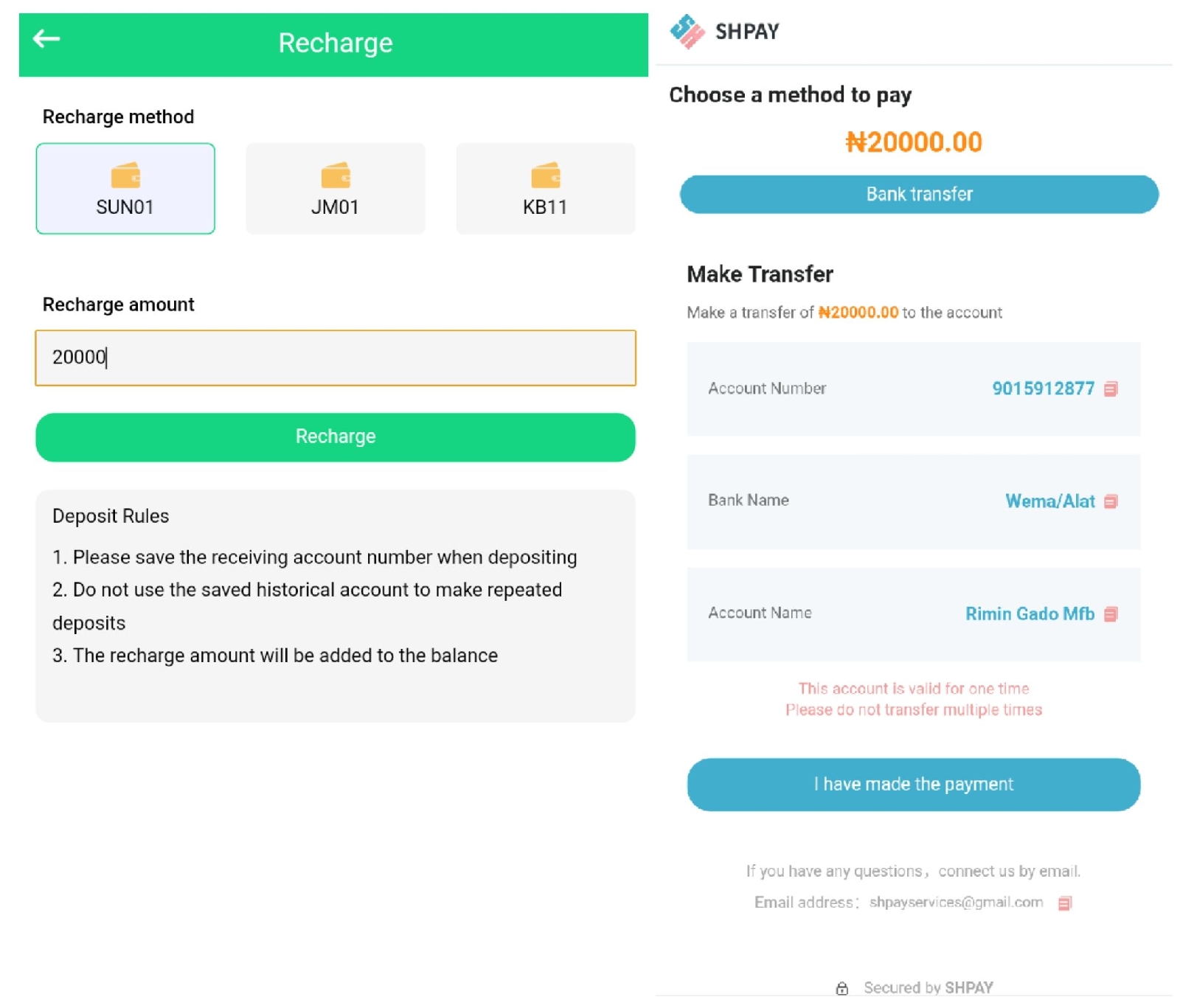Pick the KB11 recharge method label
This screenshot has width=1180, height=1008.
coord(545,207)
